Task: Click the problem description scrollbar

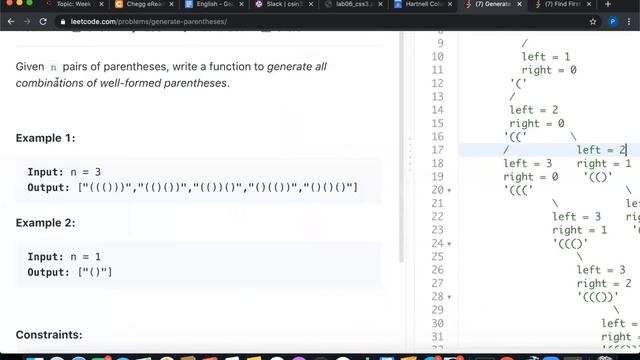Action: click(x=402, y=147)
